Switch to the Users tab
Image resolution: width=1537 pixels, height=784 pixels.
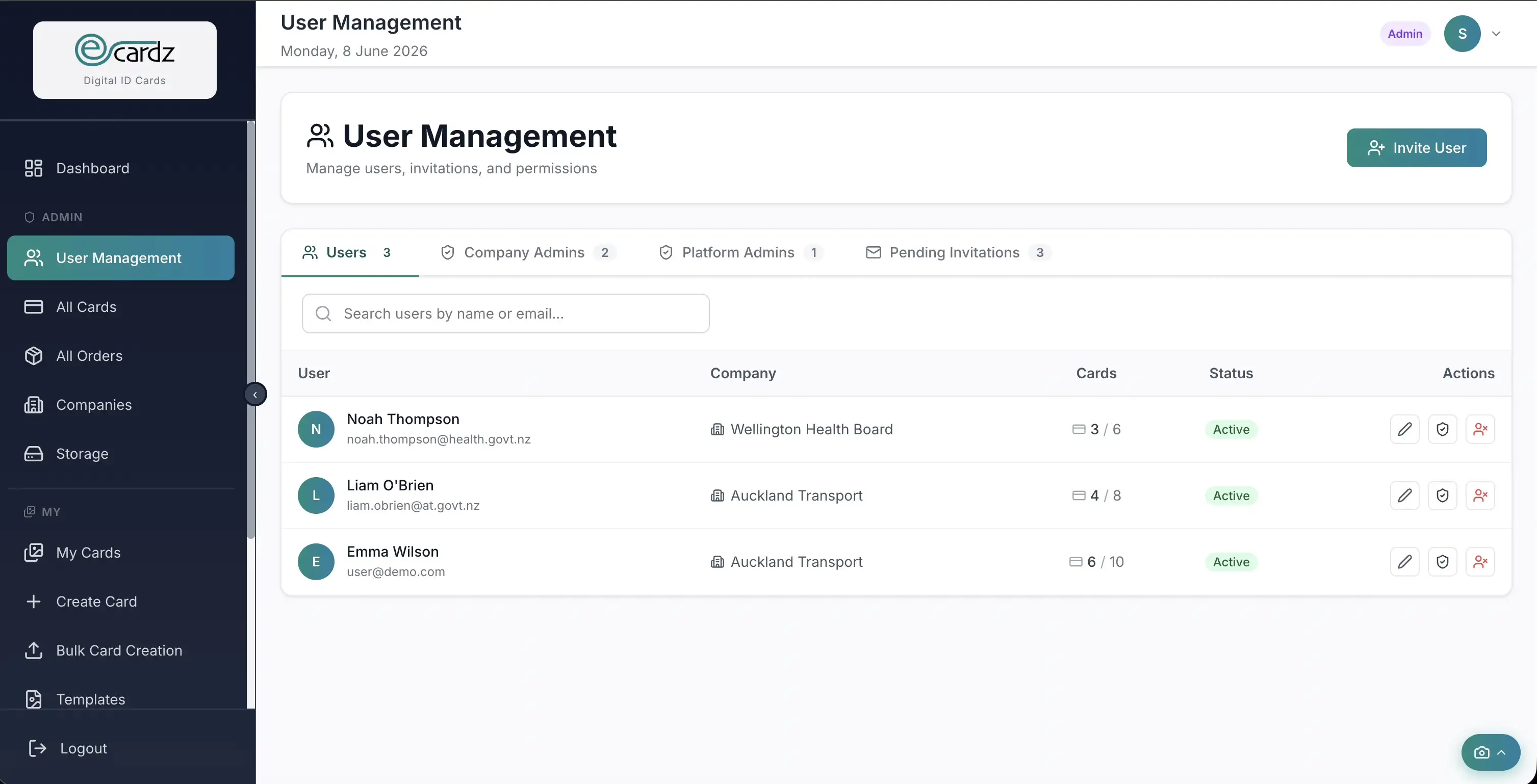click(350, 252)
